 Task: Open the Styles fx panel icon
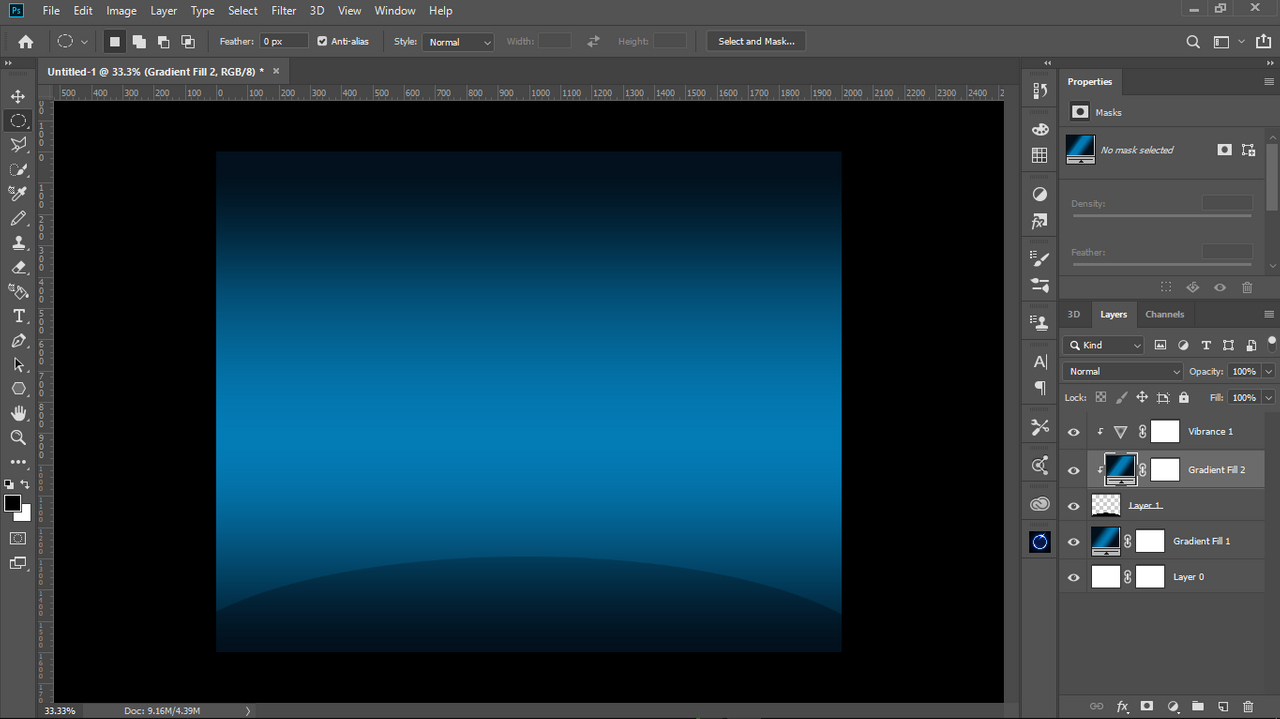coord(1040,221)
